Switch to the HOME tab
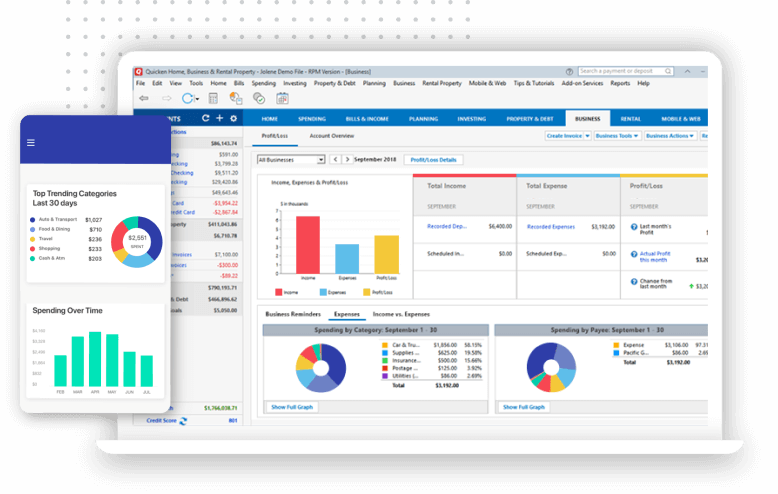This screenshot has width=778, height=494. click(269, 119)
